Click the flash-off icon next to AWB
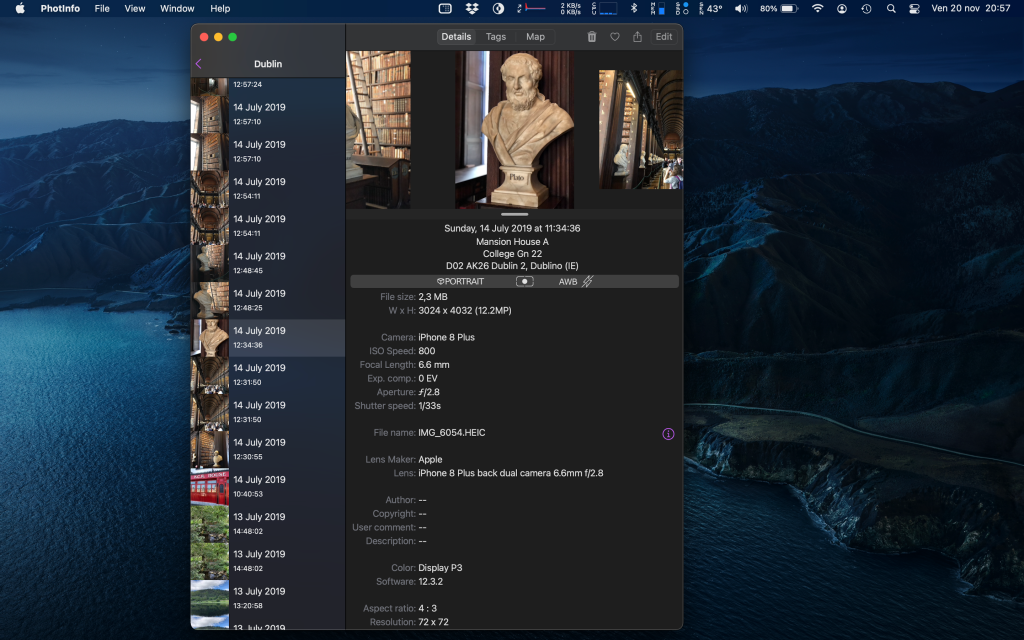 coord(587,282)
